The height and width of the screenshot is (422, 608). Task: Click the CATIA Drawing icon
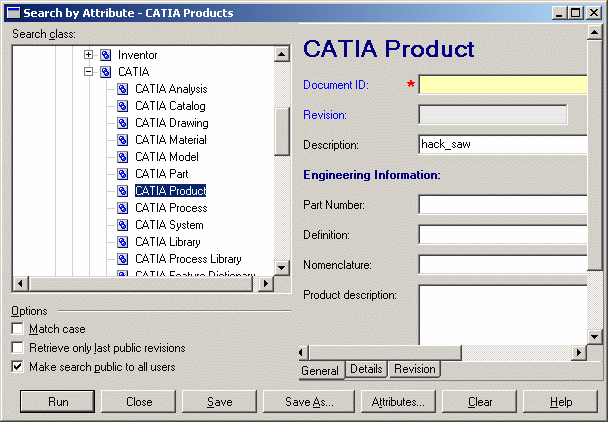point(123,123)
